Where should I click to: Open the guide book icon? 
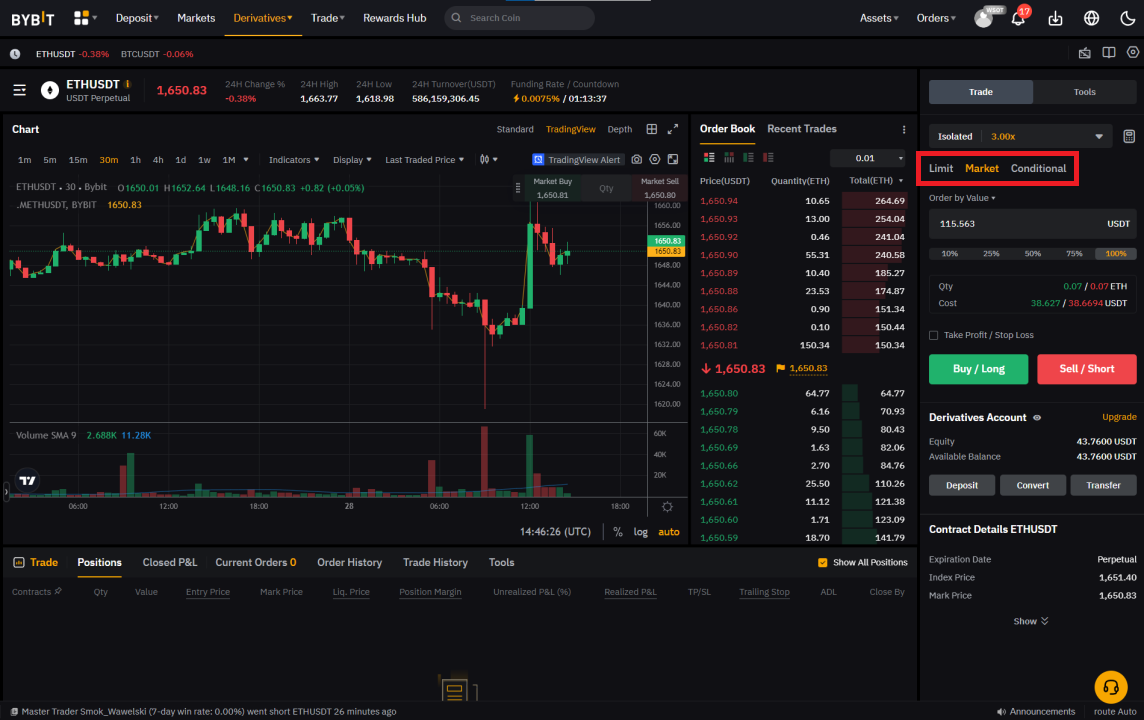pos(1108,53)
